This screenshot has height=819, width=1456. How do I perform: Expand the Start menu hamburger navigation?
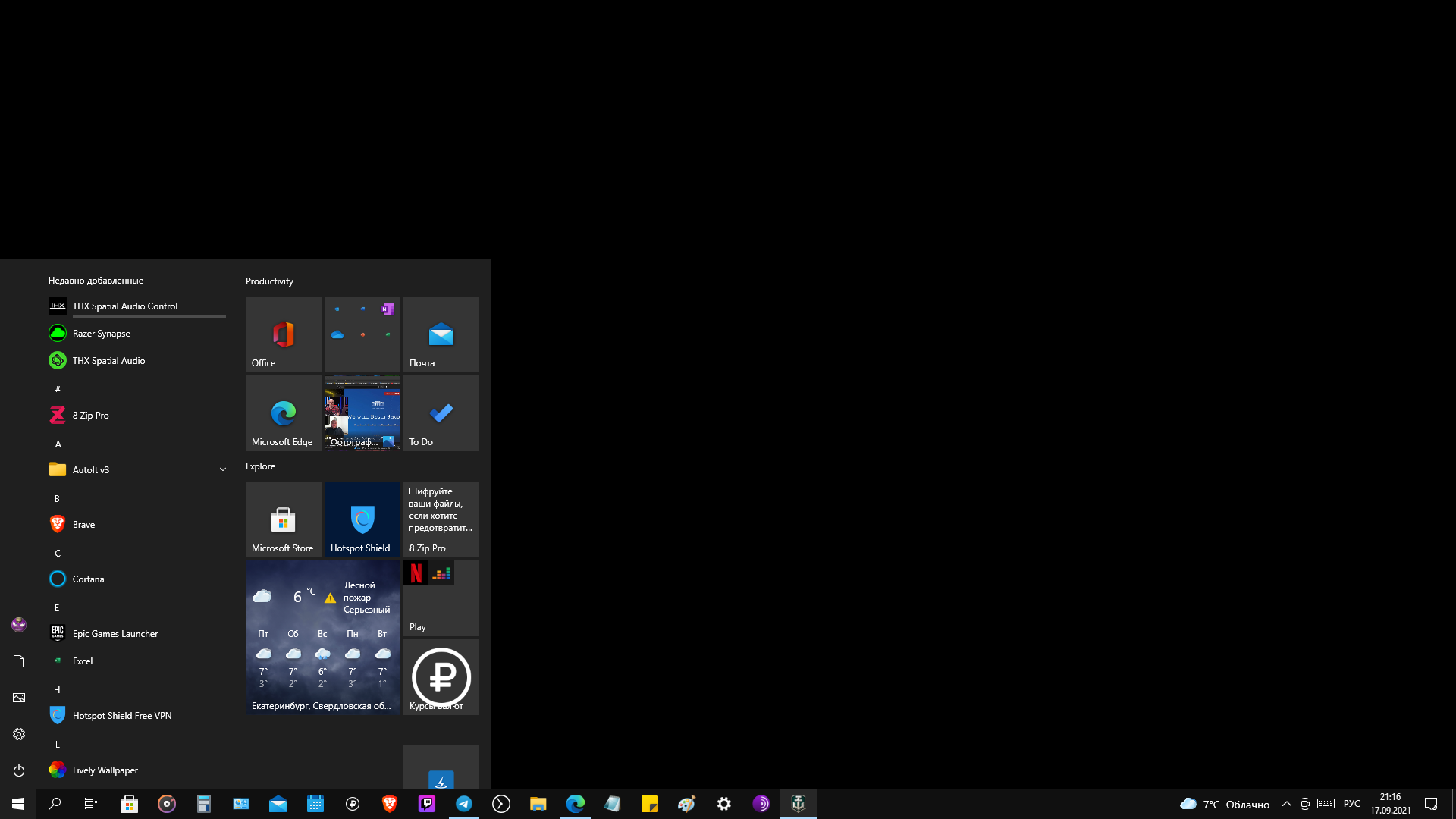19,281
